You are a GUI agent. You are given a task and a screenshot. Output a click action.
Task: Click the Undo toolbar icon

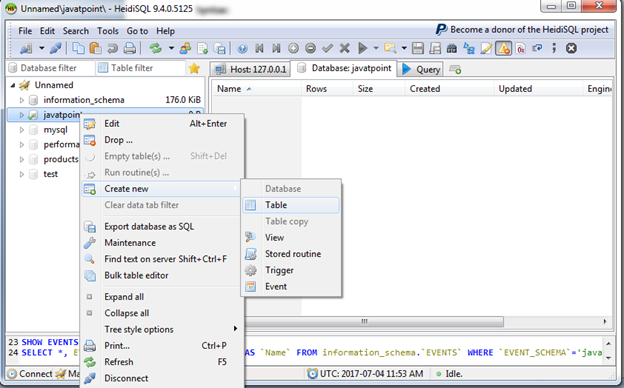[x=113, y=49]
